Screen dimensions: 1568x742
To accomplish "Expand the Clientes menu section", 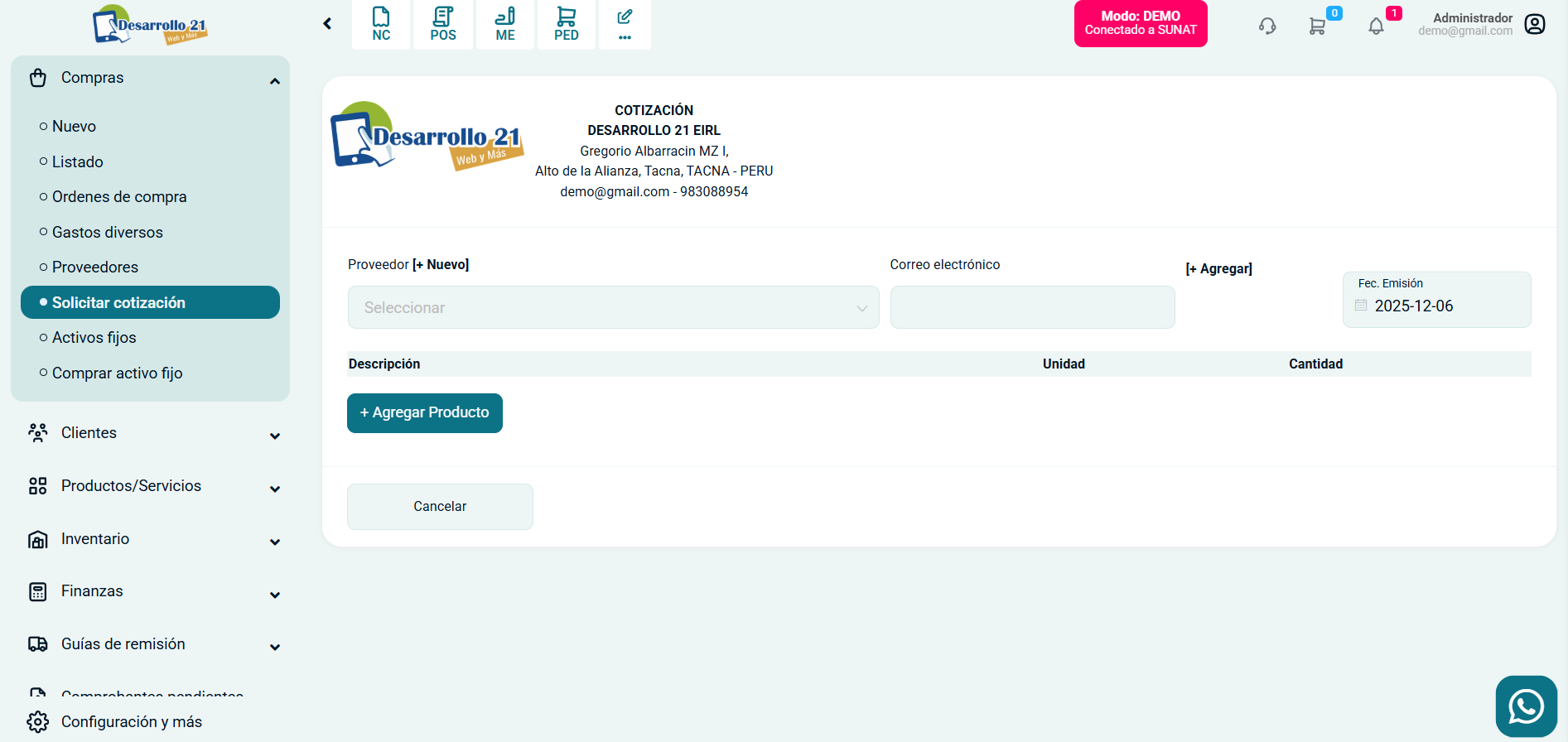I will 153,433.
